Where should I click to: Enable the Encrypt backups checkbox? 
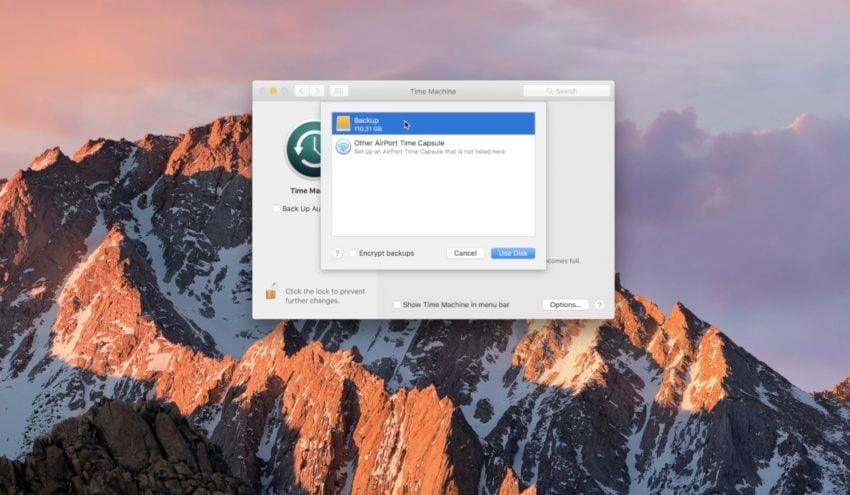pos(353,253)
